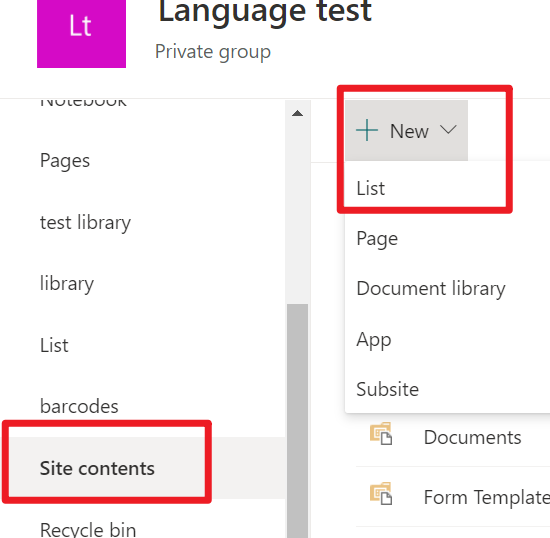Click the chevron arrow next to New
Screen dimensions: 550x538
(448, 130)
